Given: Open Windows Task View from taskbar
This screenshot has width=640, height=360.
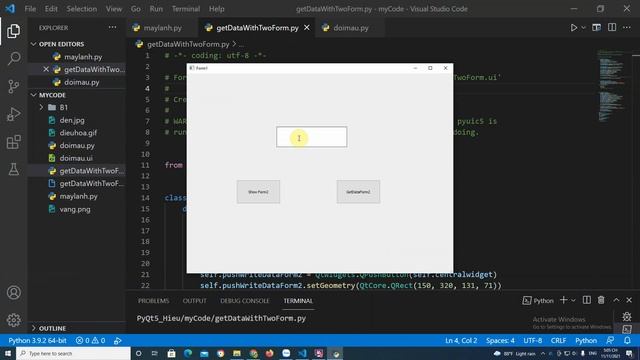Looking at the screenshot, I should tap(155, 353).
